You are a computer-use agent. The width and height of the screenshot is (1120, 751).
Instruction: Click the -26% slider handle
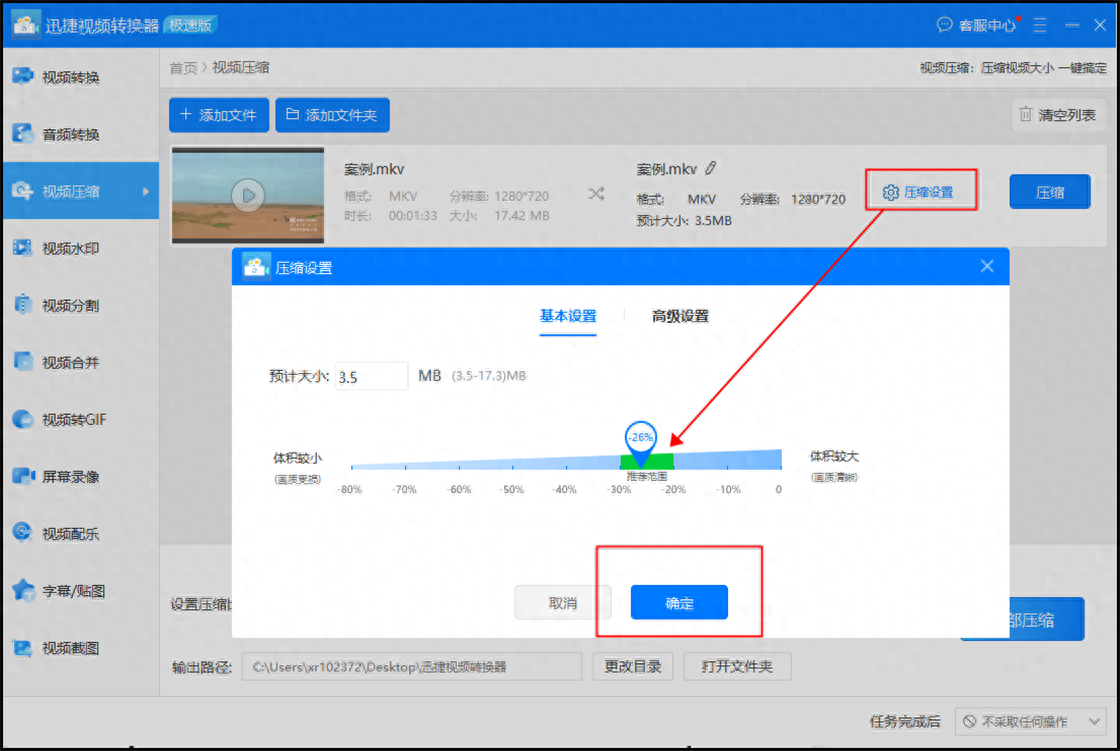tap(640, 440)
